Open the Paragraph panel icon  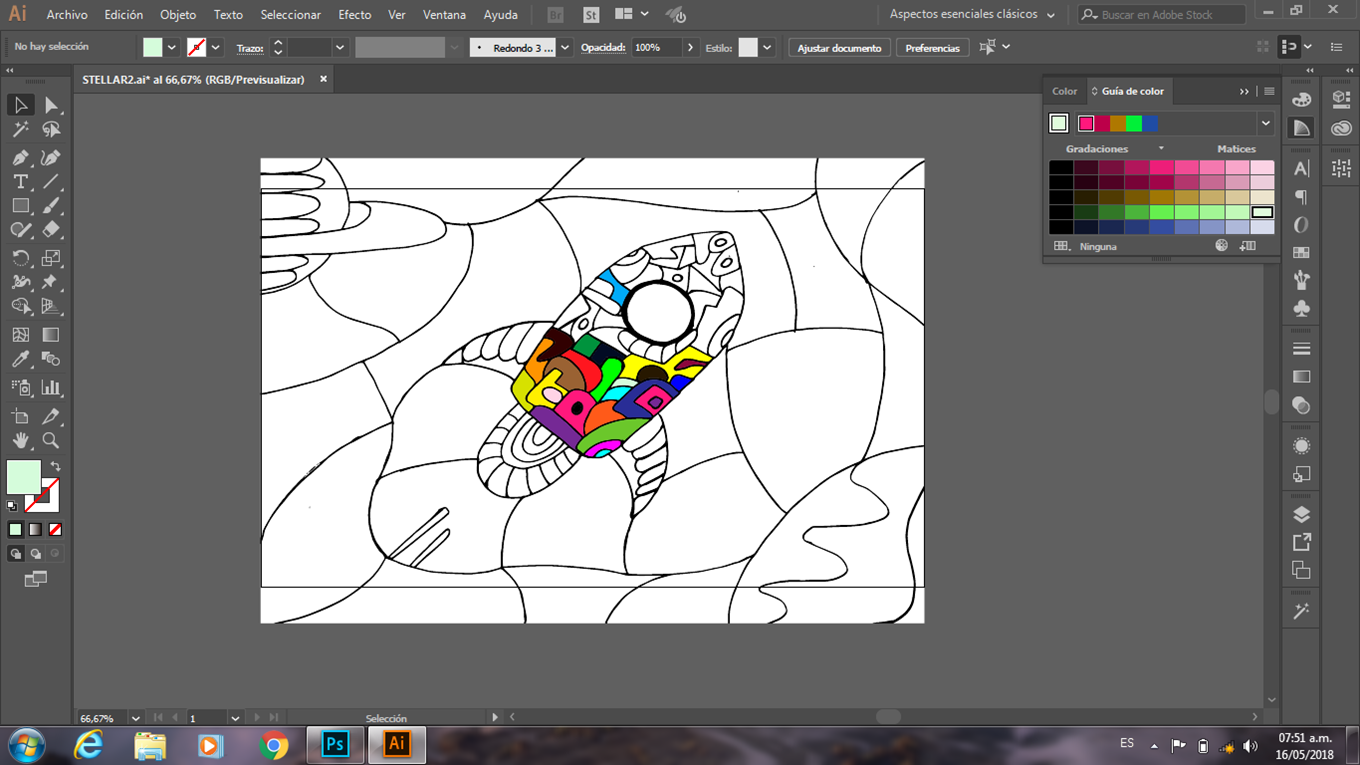click(x=1301, y=197)
